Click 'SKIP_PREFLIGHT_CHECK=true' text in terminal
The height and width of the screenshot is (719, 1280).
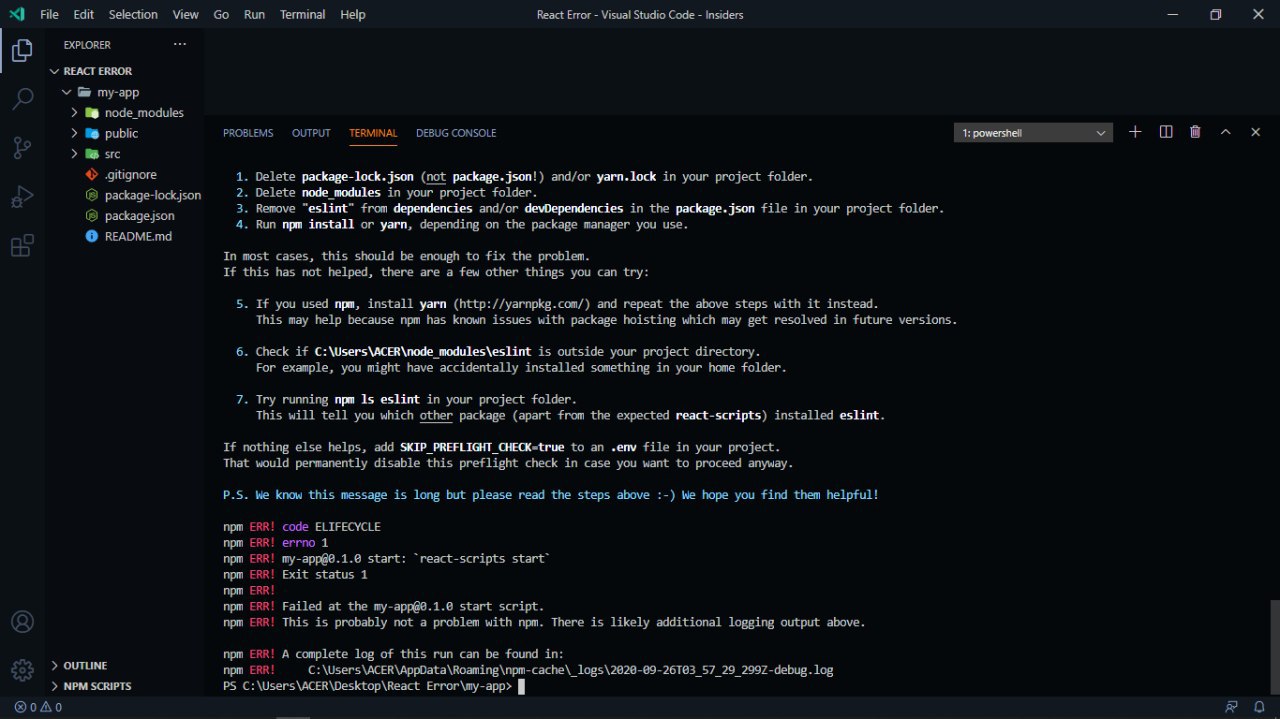tap(482, 447)
